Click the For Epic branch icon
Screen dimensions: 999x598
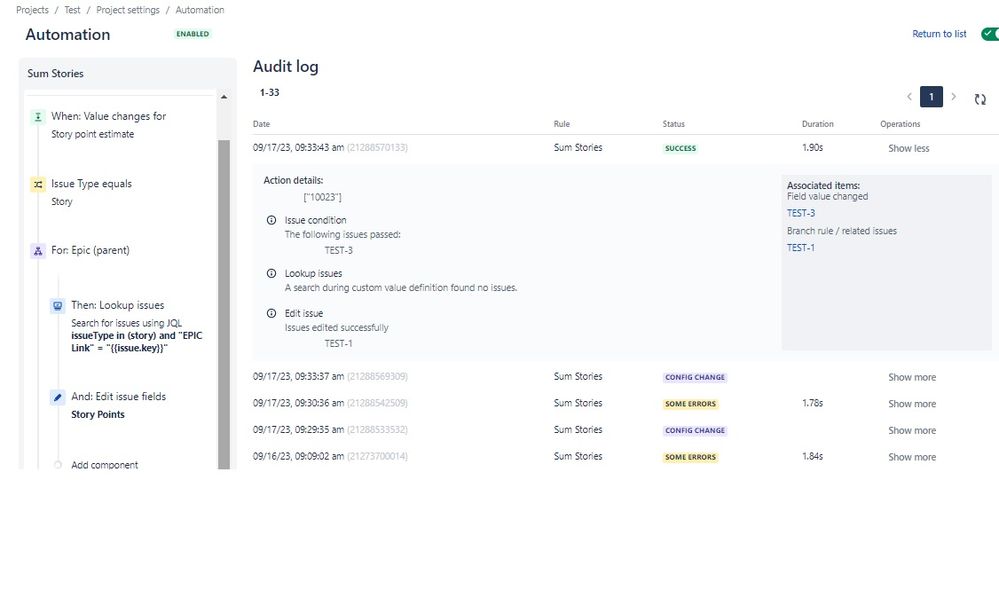[38, 251]
